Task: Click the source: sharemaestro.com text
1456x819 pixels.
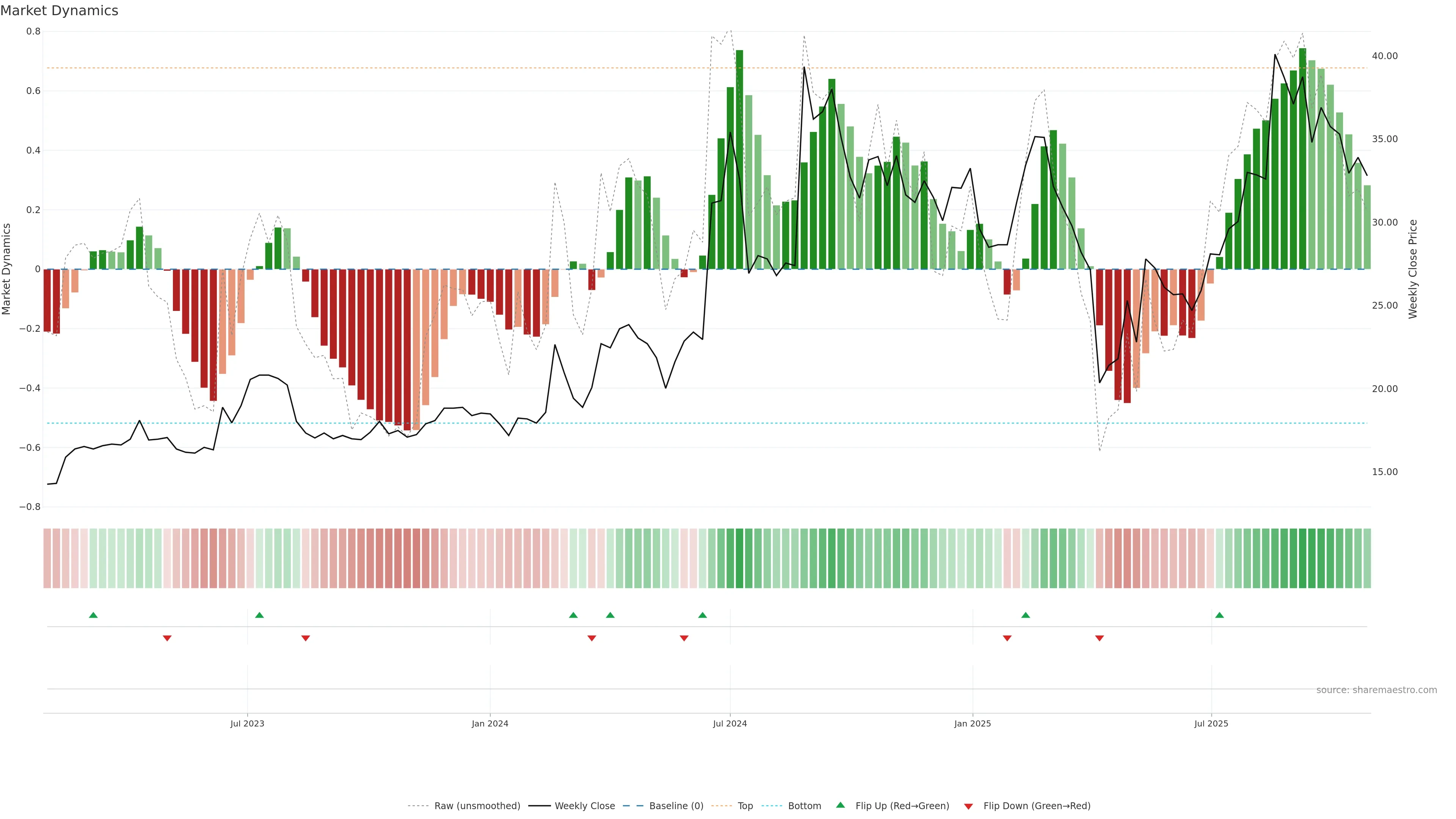Action: click(x=1376, y=690)
